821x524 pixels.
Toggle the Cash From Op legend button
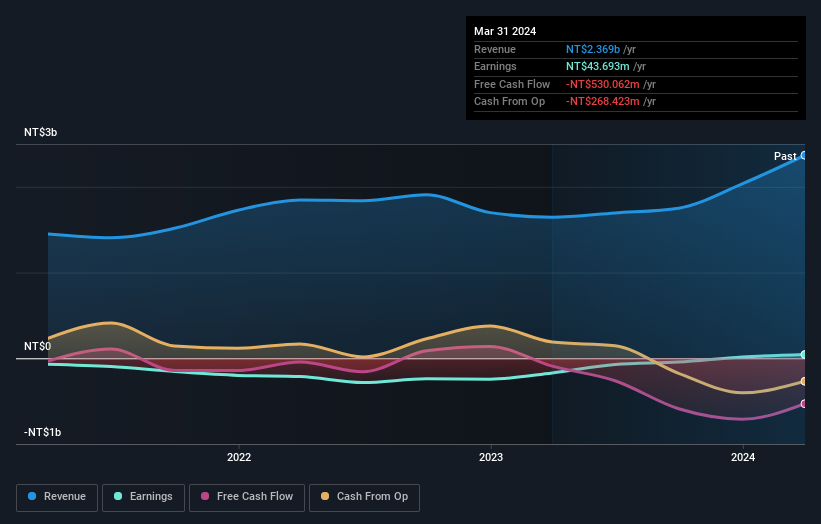(364, 497)
